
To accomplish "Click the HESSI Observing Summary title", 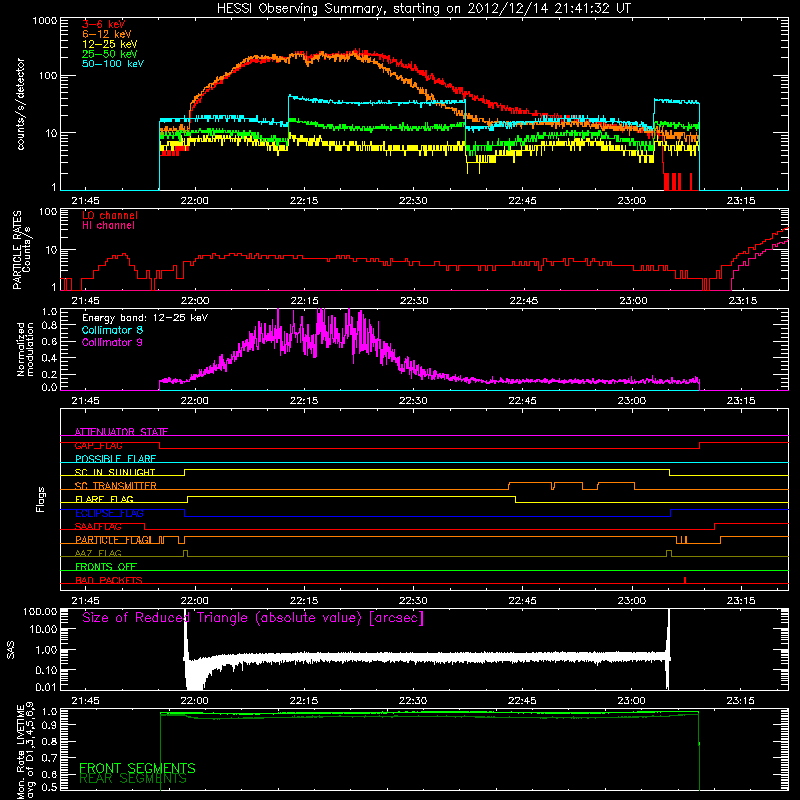I will click(x=423, y=9).
